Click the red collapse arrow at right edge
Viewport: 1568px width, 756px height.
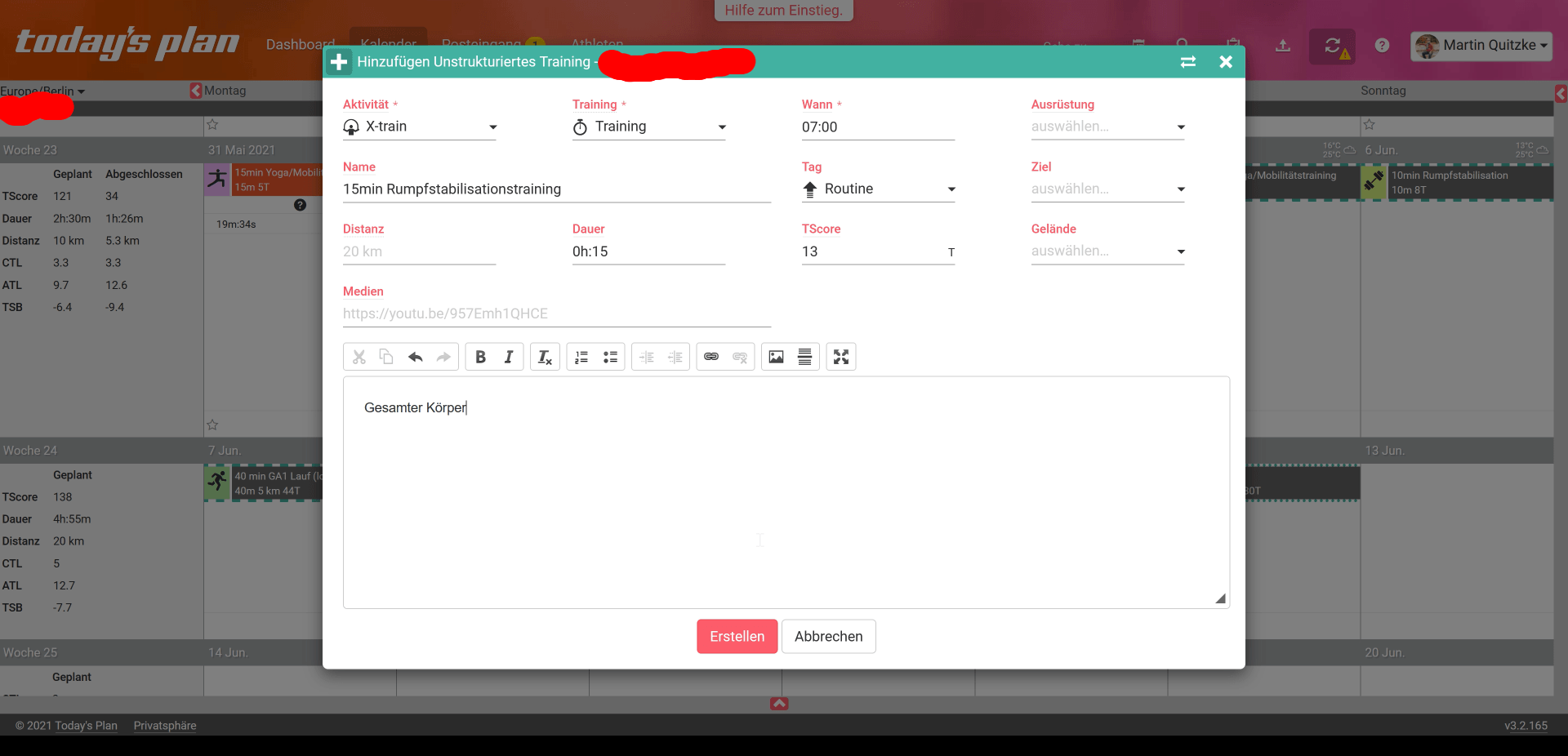[1561, 94]
